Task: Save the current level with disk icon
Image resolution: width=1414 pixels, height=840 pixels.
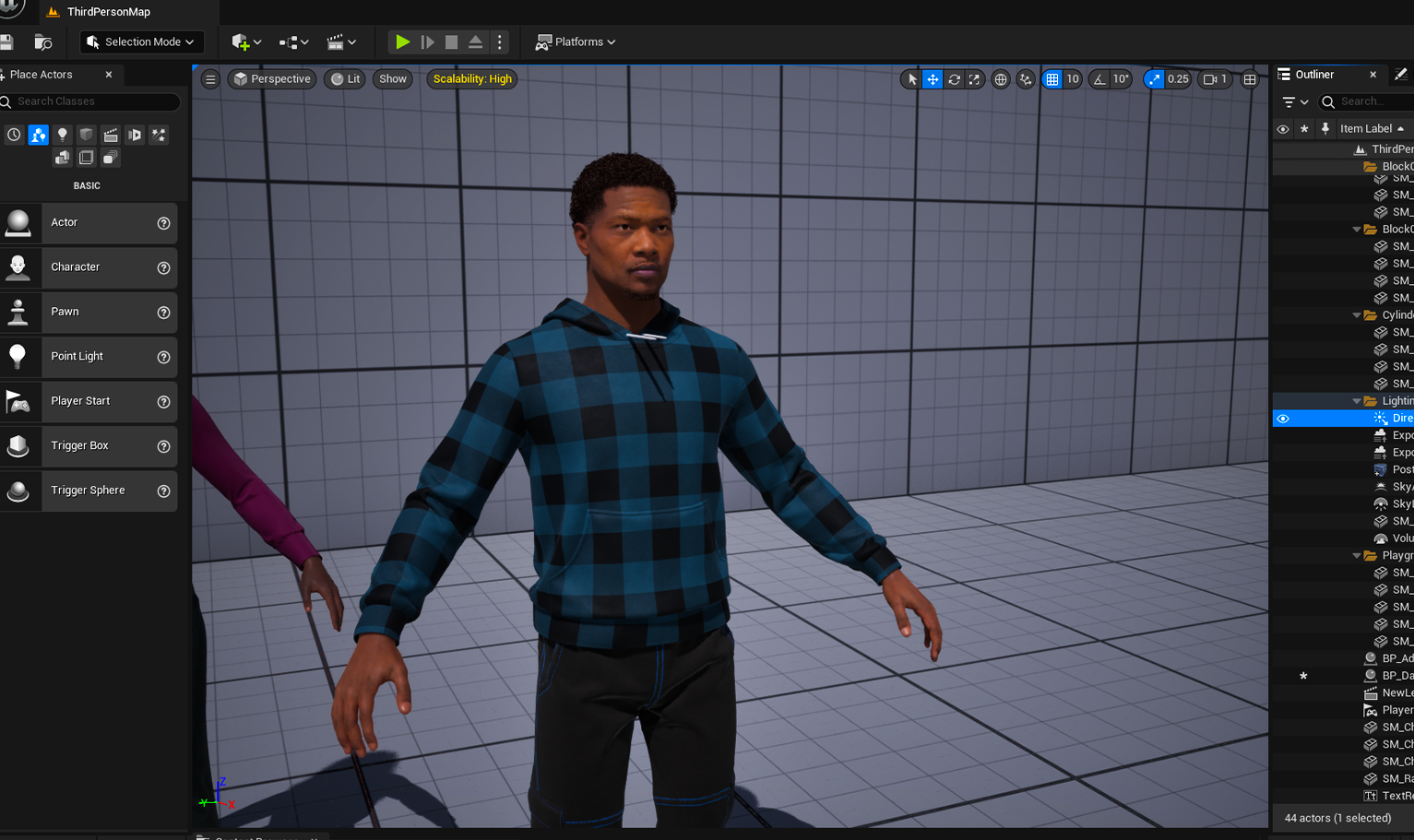Action: 6,41
